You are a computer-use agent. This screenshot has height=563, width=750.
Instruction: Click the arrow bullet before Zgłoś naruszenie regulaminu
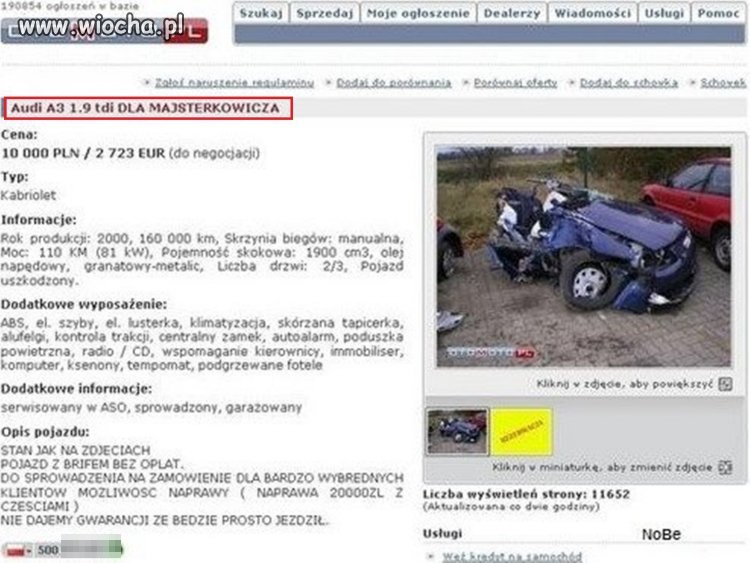[x=147, y=82]
